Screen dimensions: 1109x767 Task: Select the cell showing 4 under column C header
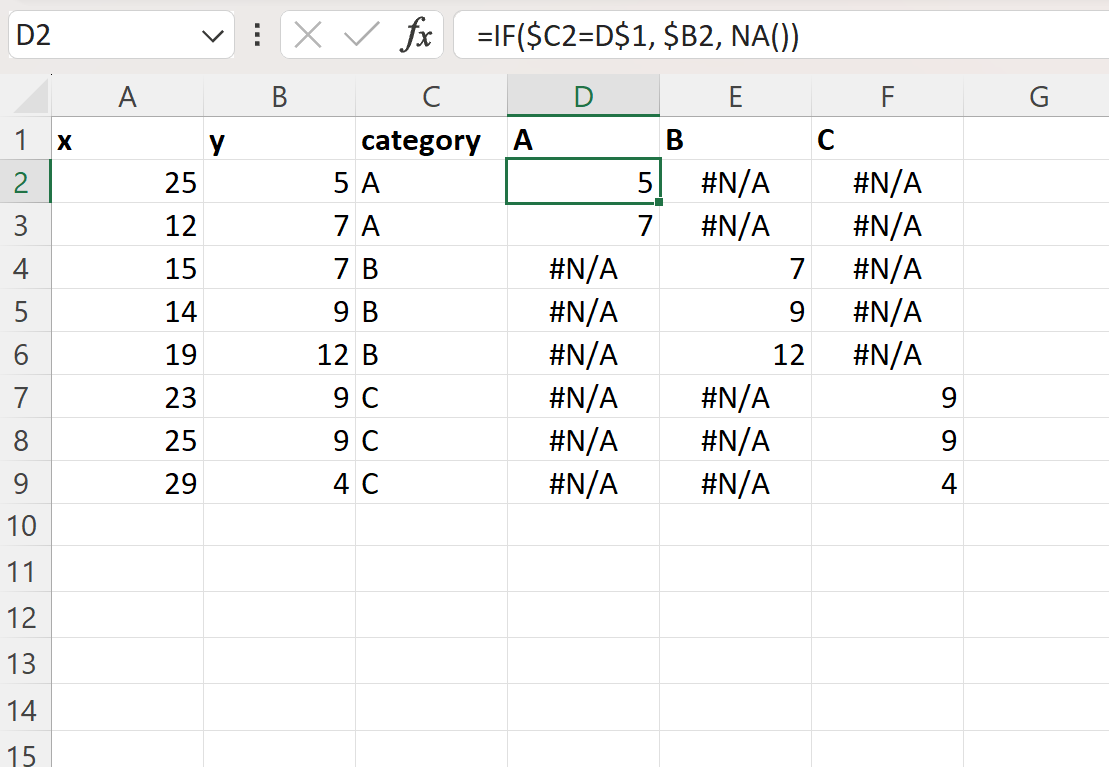[x=886, y=483]
